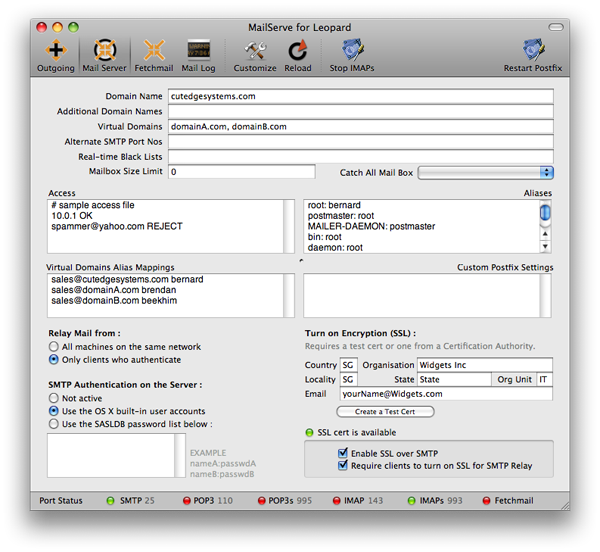Click the Customize tools icon
This screenshot has width=600, height=552.
tap(255, 50)
